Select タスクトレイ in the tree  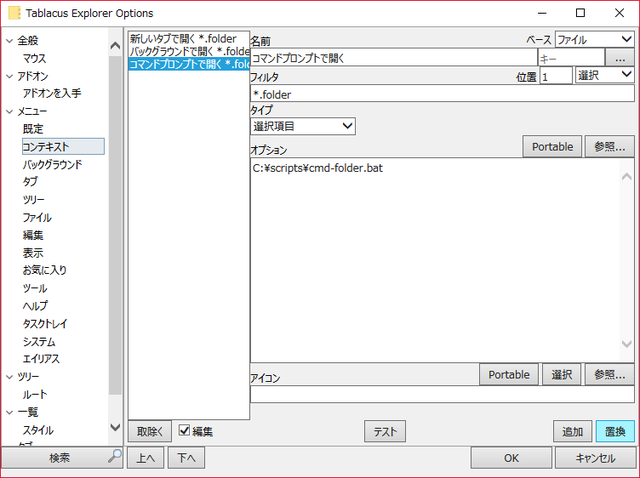pyautogui.click(x=45, y=324)
